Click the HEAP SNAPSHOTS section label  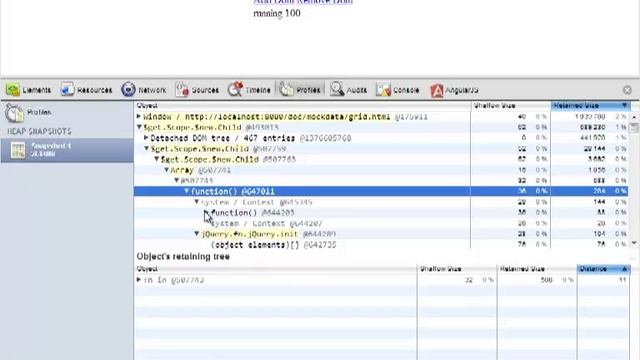(x=39, y=131)
